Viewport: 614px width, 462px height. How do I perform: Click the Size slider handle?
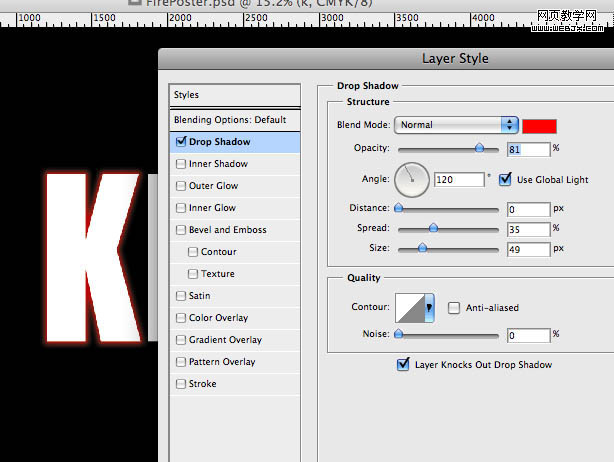coord(422,247)
